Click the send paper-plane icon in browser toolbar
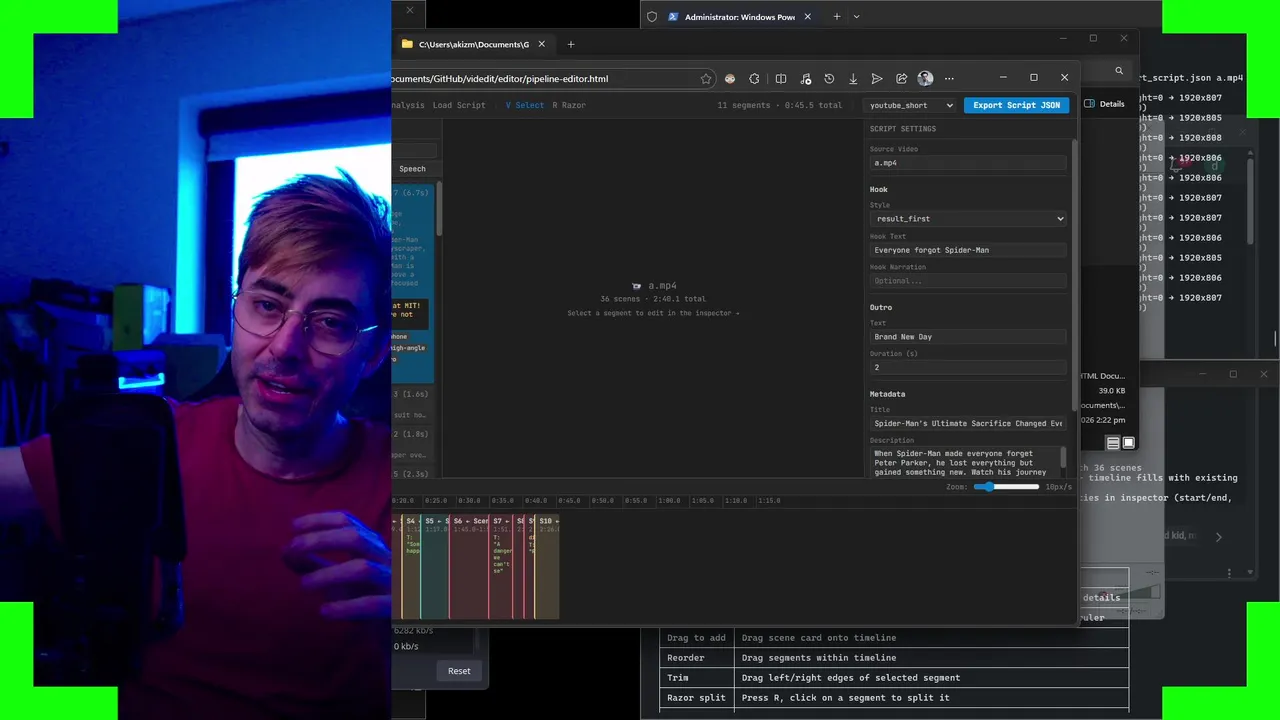 tap(877, 79)
